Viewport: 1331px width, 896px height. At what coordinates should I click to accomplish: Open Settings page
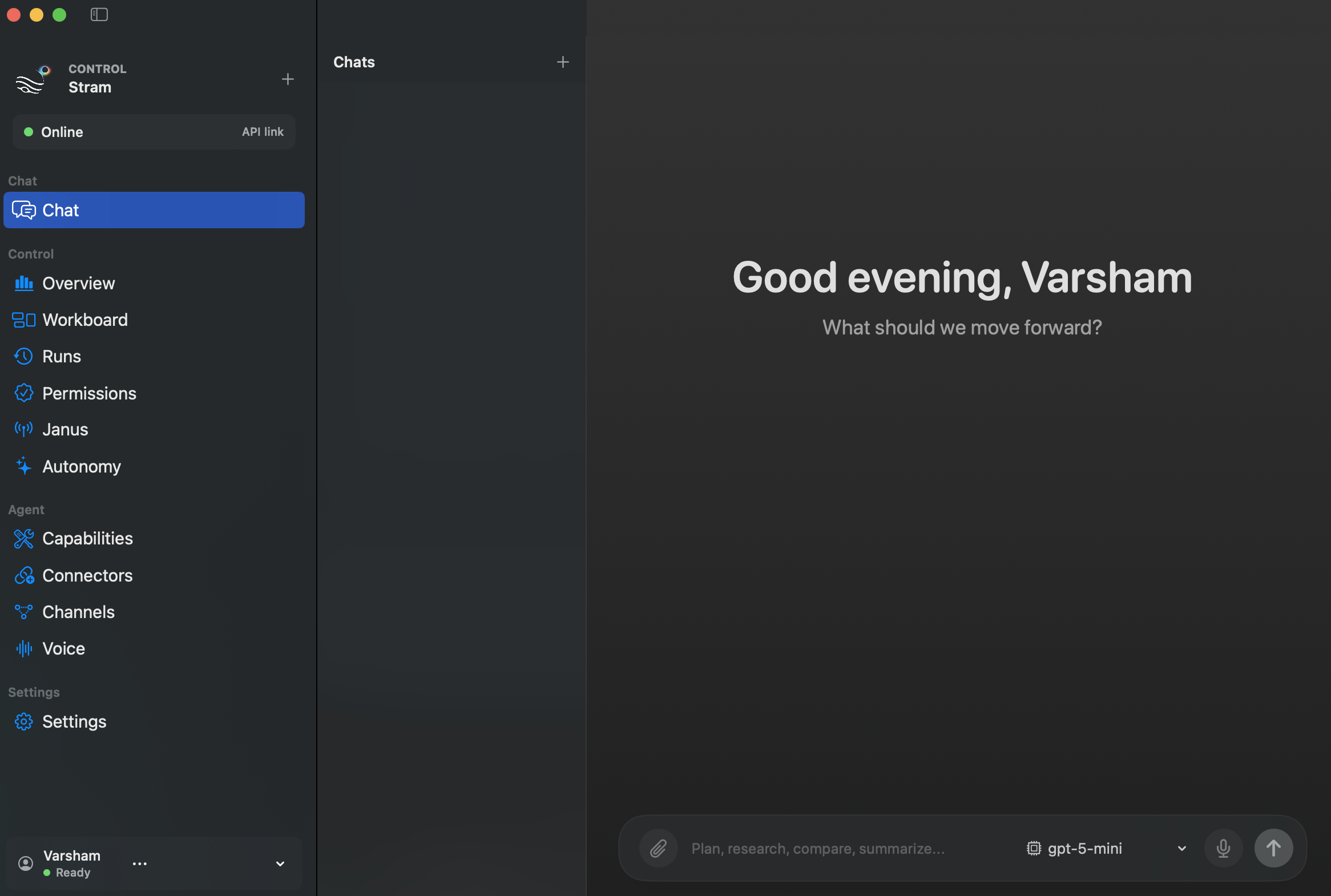click(x=154, y=722)
